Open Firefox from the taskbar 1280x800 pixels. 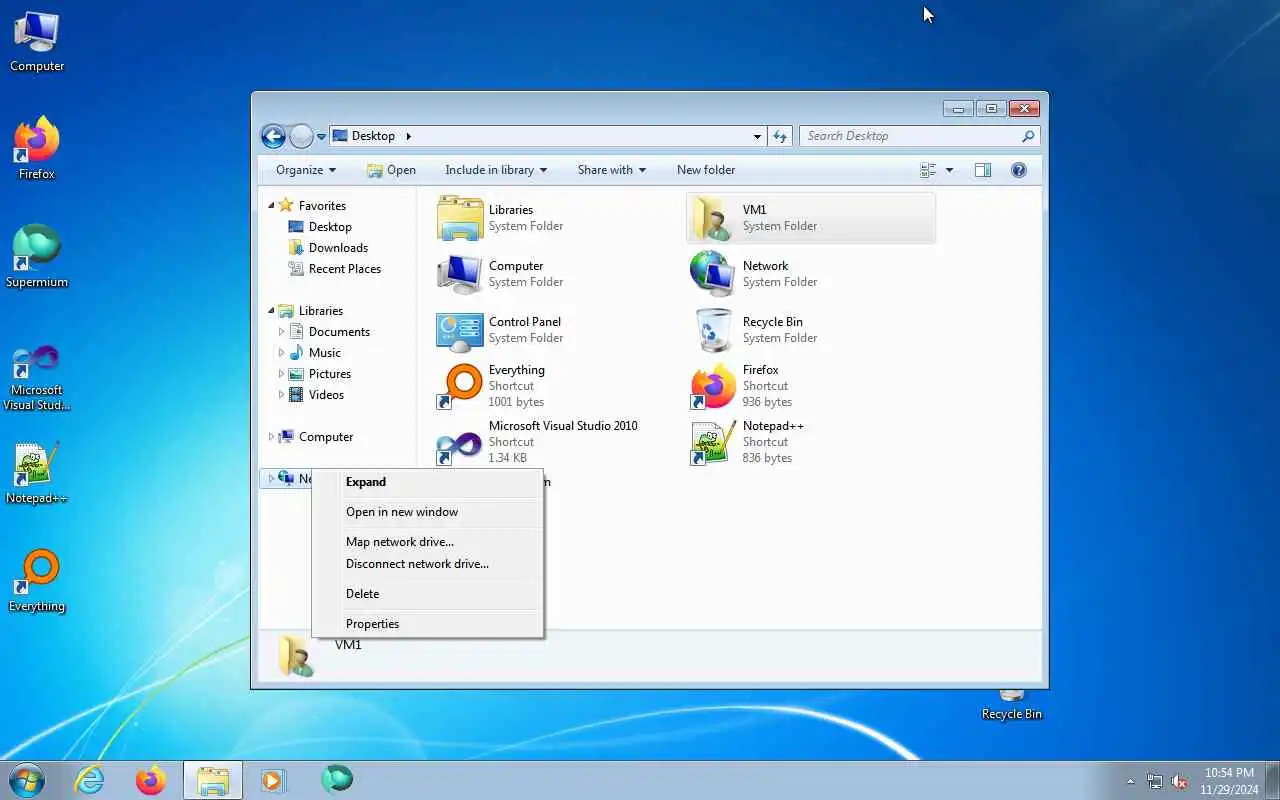[151, 780]
